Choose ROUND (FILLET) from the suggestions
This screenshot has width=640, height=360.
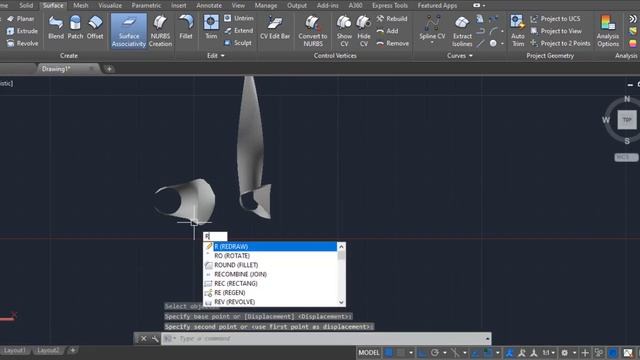270,265
